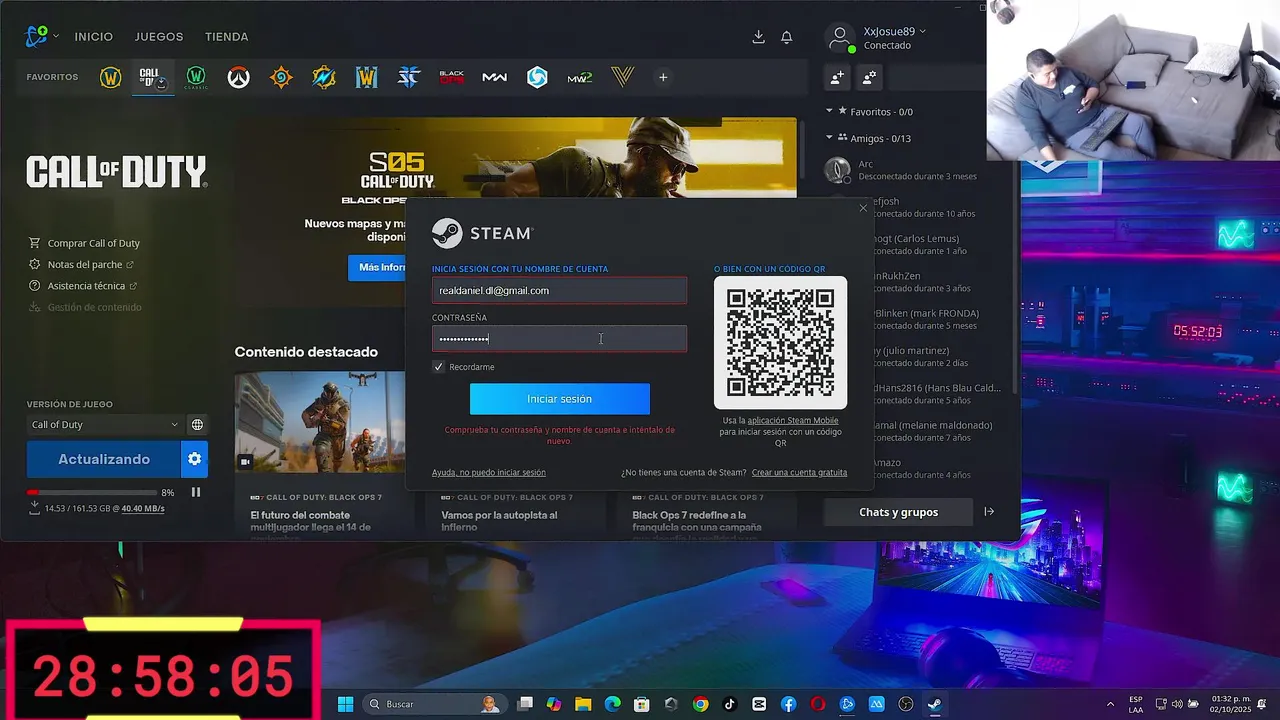Expand Call of Duty game version dropdown
Image resolution: width=1280 pixels, height=720 pixels.
tap(104, 425)
